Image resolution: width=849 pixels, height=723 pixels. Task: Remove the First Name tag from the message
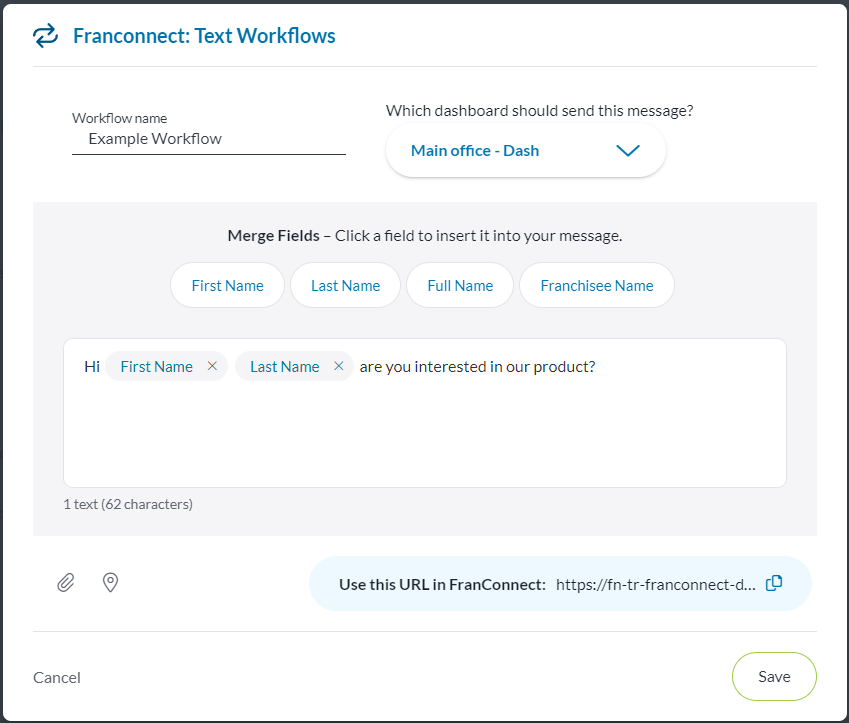tap(212, 367)
